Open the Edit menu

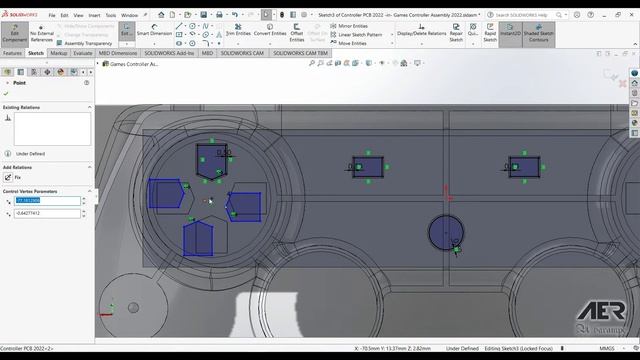pos(64,15)
